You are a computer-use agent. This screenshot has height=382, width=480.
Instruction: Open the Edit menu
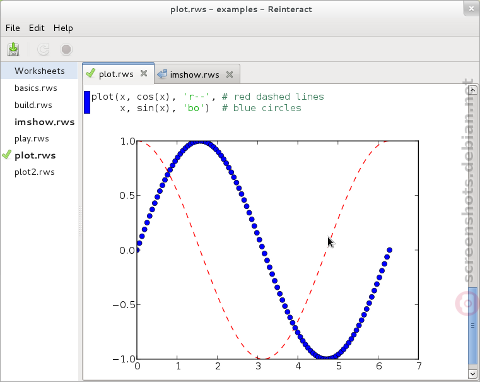[36, 28]
